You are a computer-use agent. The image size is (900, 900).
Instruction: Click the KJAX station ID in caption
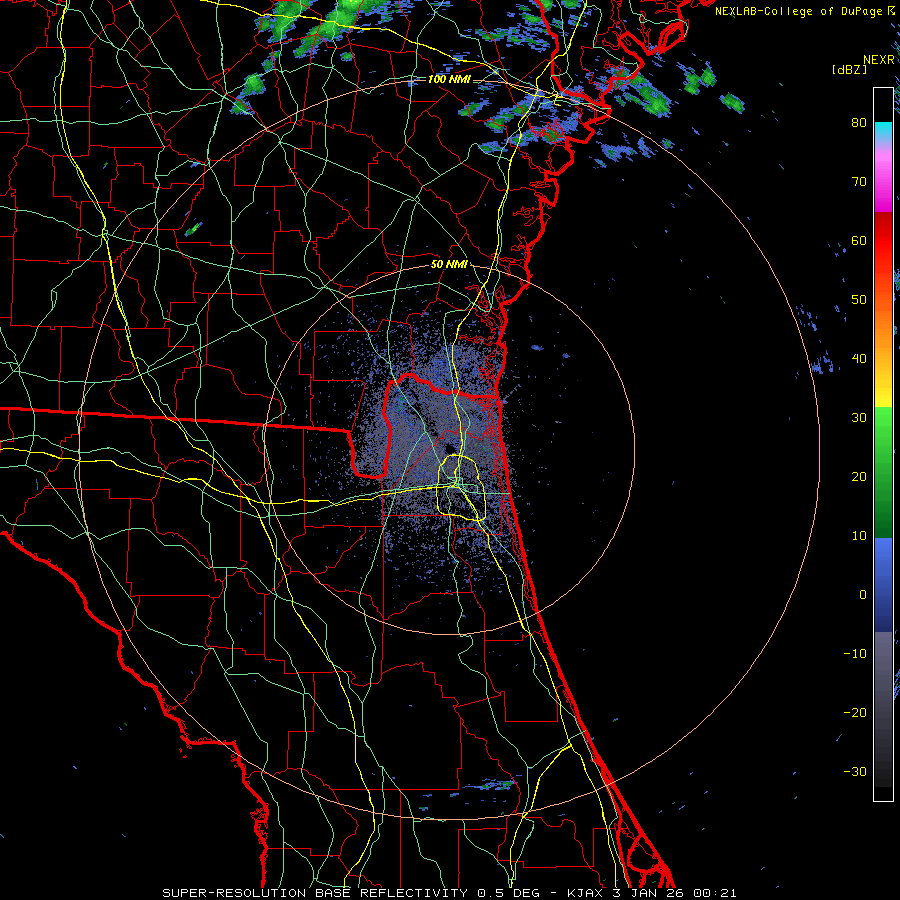[x=586, y=893]
